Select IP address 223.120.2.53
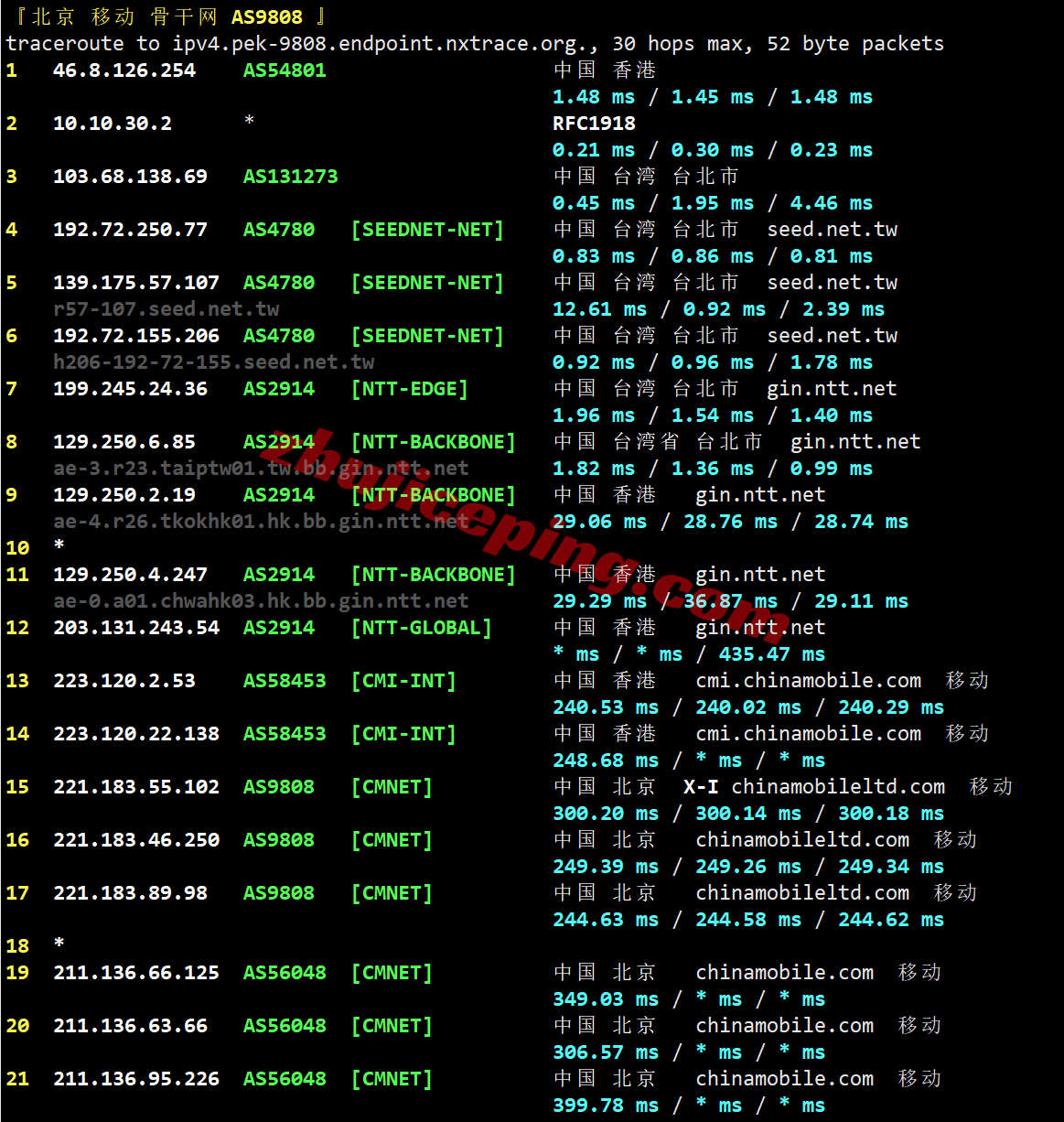1064x1122 pixels. 124,681
